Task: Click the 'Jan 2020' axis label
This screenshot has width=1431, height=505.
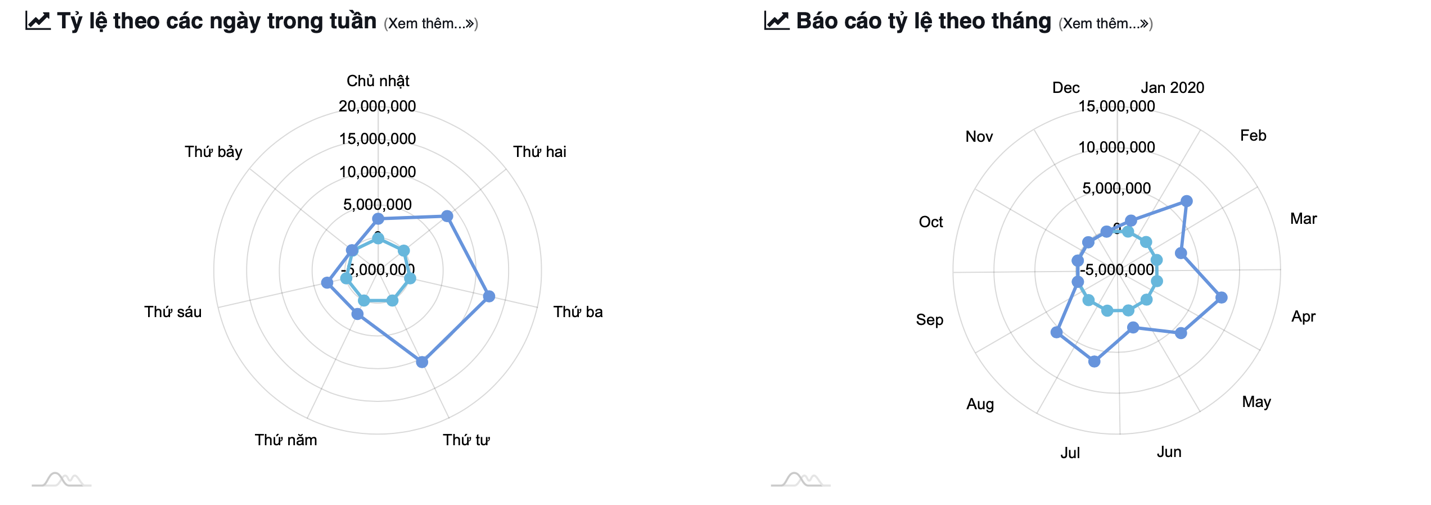Action: 1172,88
